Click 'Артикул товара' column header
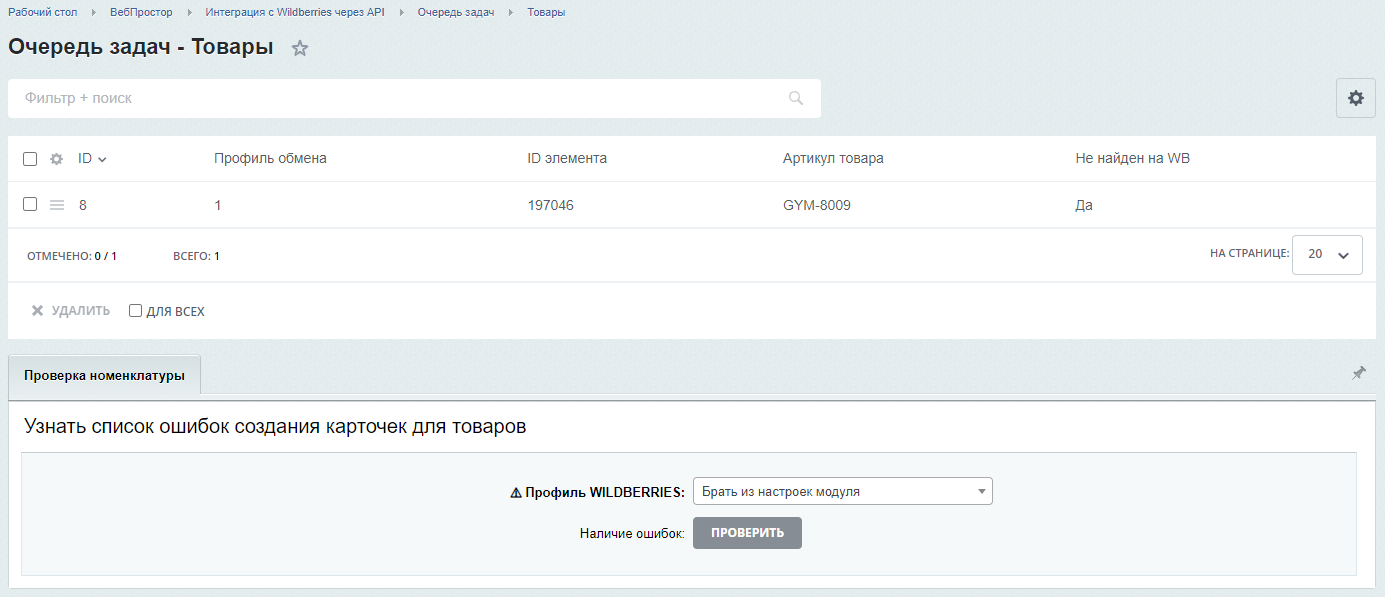The height and width of the screenshot is (597, 1385). pyautogui.click(x=833, y=158)
